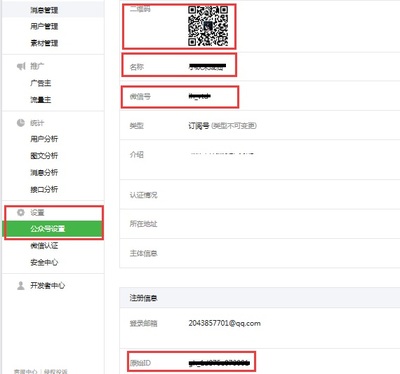Open 消息分析 statistics
Image resolution: width=400 pixels, height=374 pixels.
pos(44,172)
